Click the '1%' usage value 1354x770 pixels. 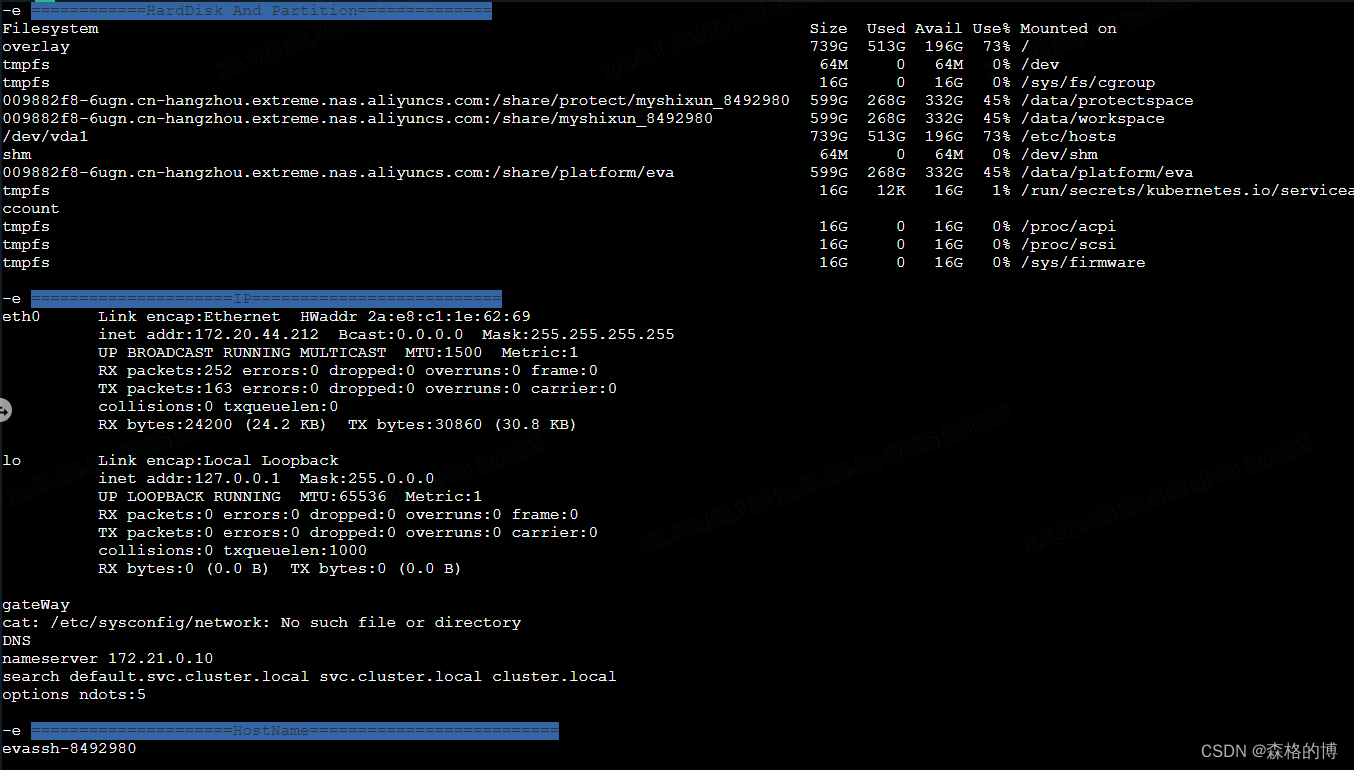[x=1002, y=191]
